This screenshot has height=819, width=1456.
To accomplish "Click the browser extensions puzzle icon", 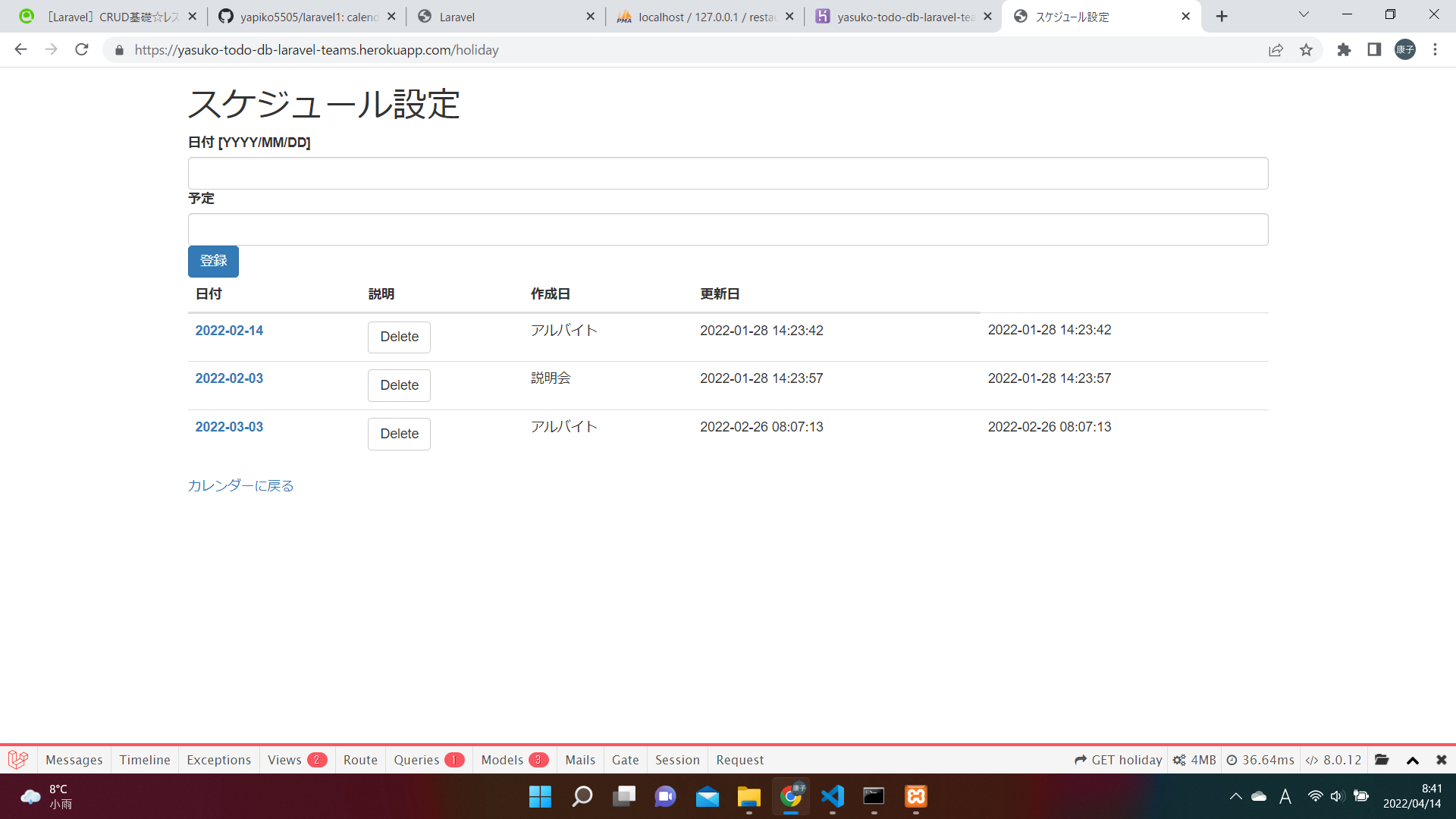I will click(1344, 49).
